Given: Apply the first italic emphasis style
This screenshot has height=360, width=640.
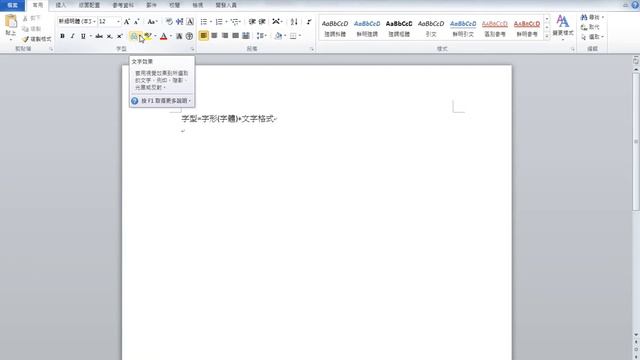Looking at the screenshot, I should point(335,28).
